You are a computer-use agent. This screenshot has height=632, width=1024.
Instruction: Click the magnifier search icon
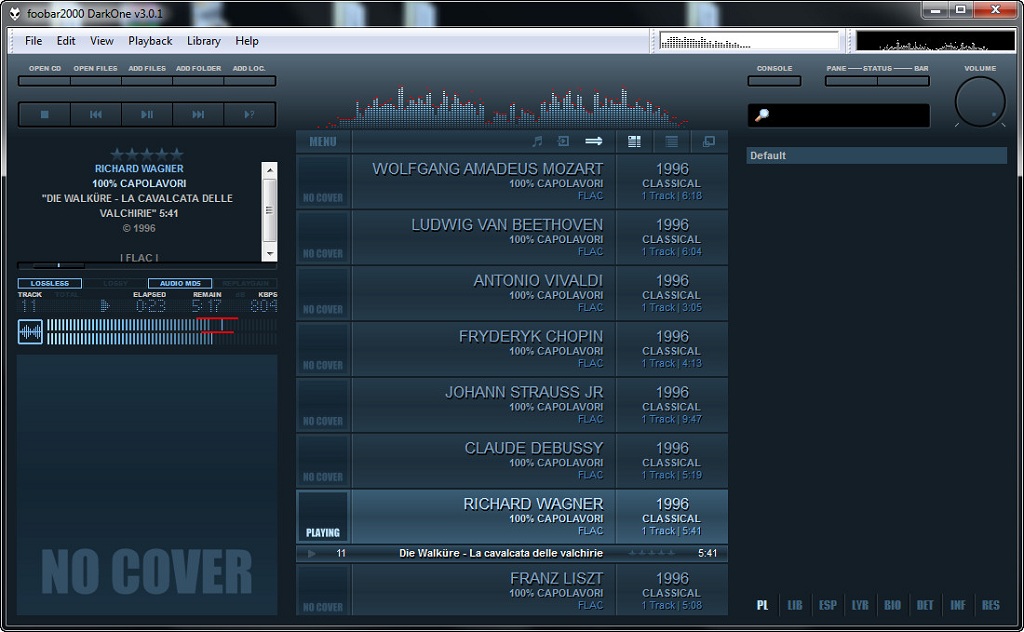tap(761, 116)
